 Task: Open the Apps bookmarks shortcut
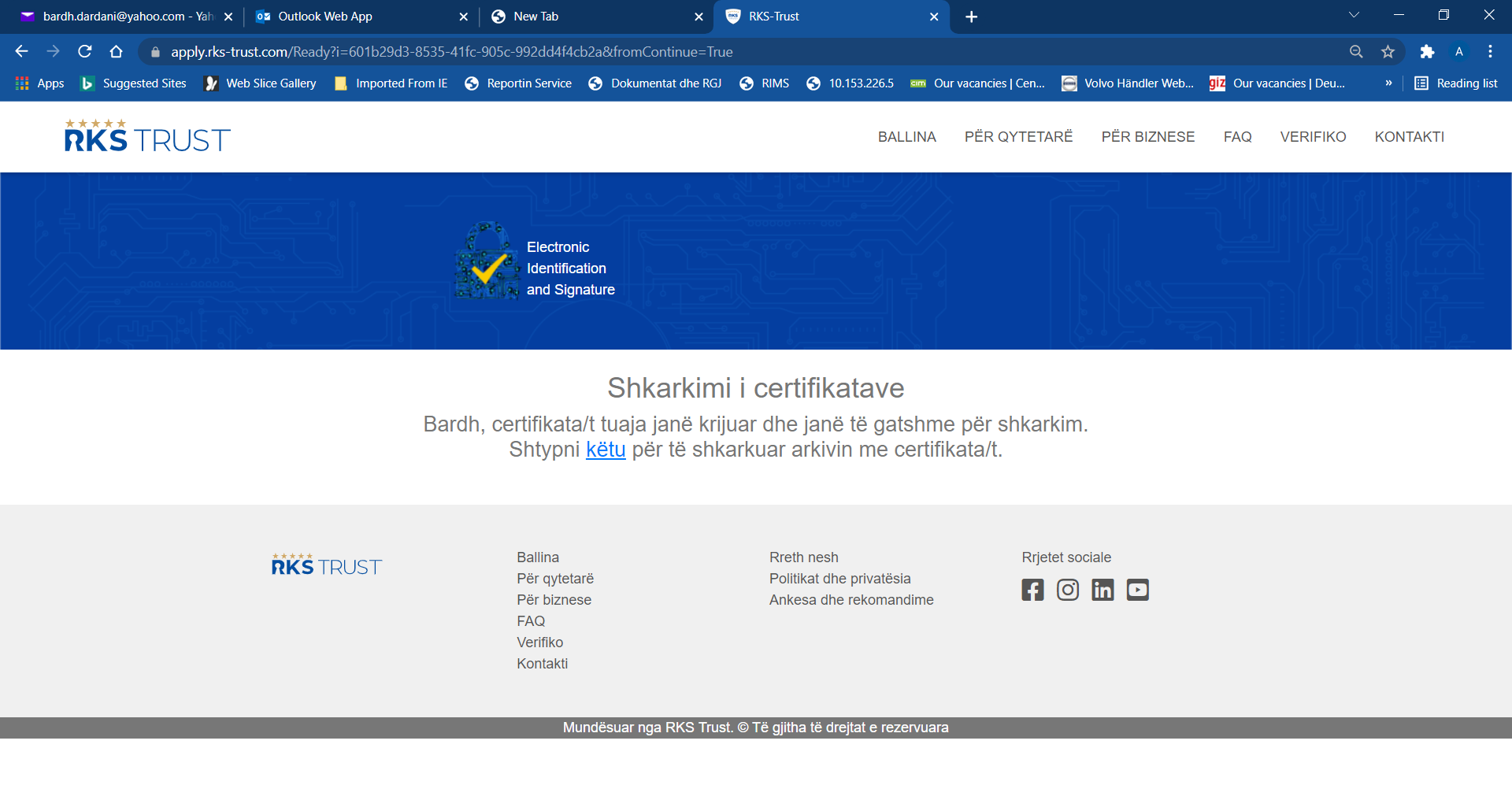click(39, 83)
